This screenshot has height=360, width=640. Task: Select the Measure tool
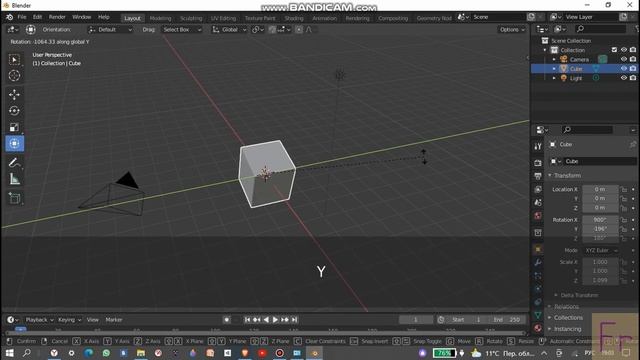click(14, 179)
